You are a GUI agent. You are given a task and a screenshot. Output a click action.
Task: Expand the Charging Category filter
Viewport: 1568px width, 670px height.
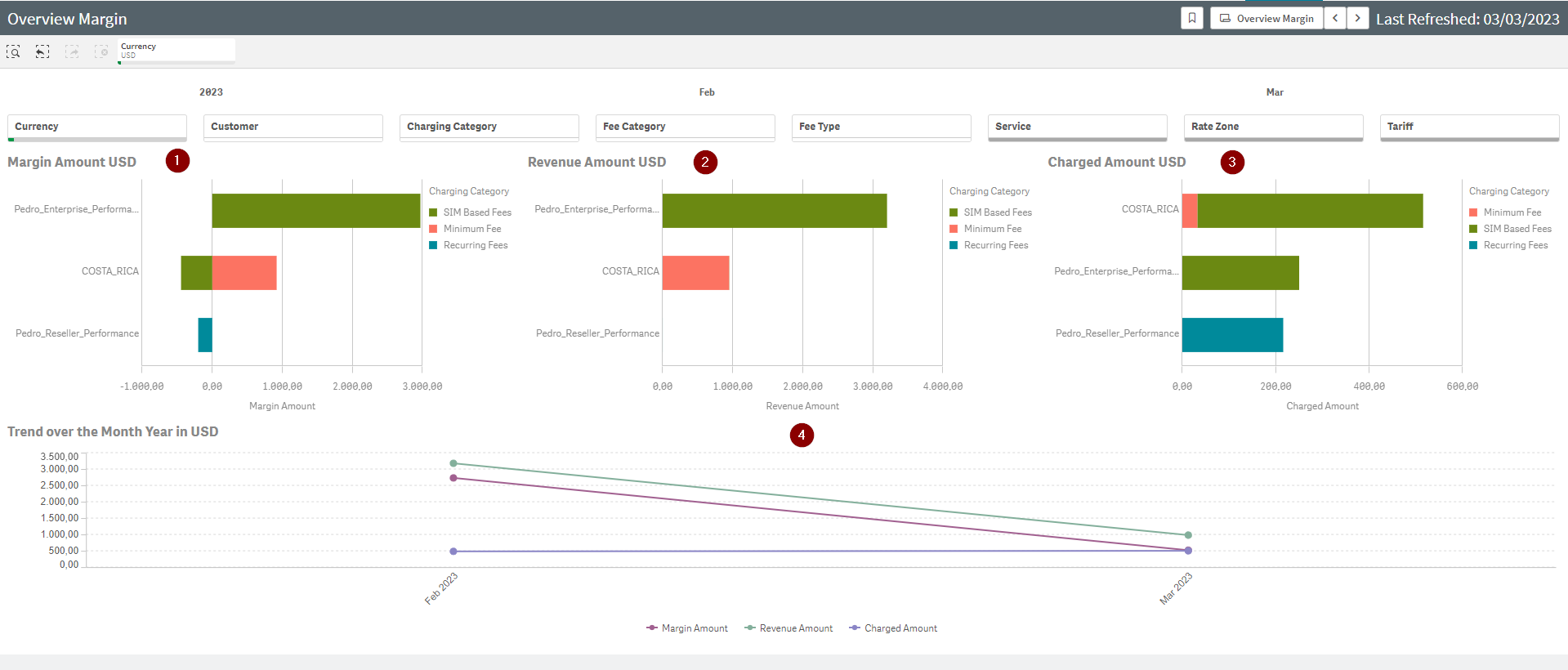point(489,127)
